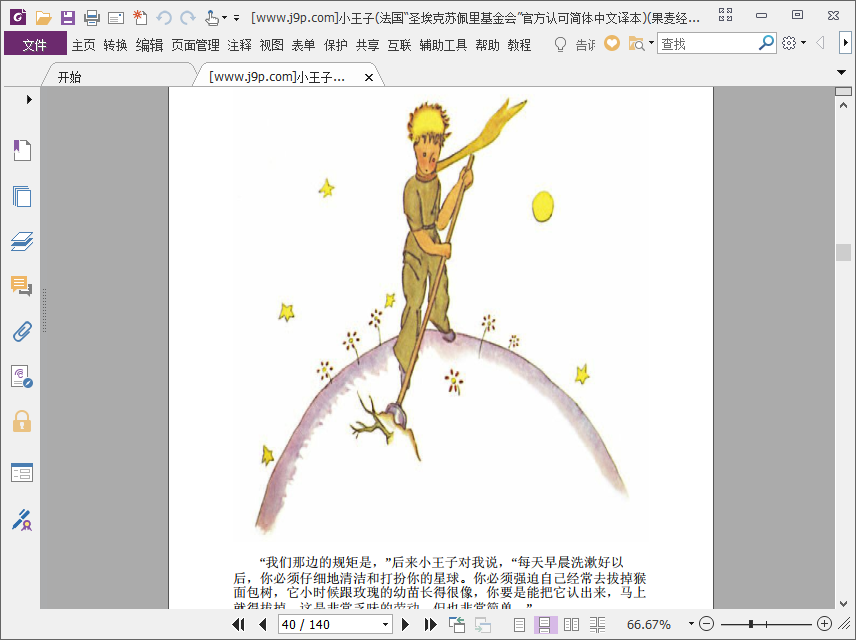This screenshot has height=640, width=856.
Task: Open the 辅助工具 ribbon tab
Action: coord(443,45)
